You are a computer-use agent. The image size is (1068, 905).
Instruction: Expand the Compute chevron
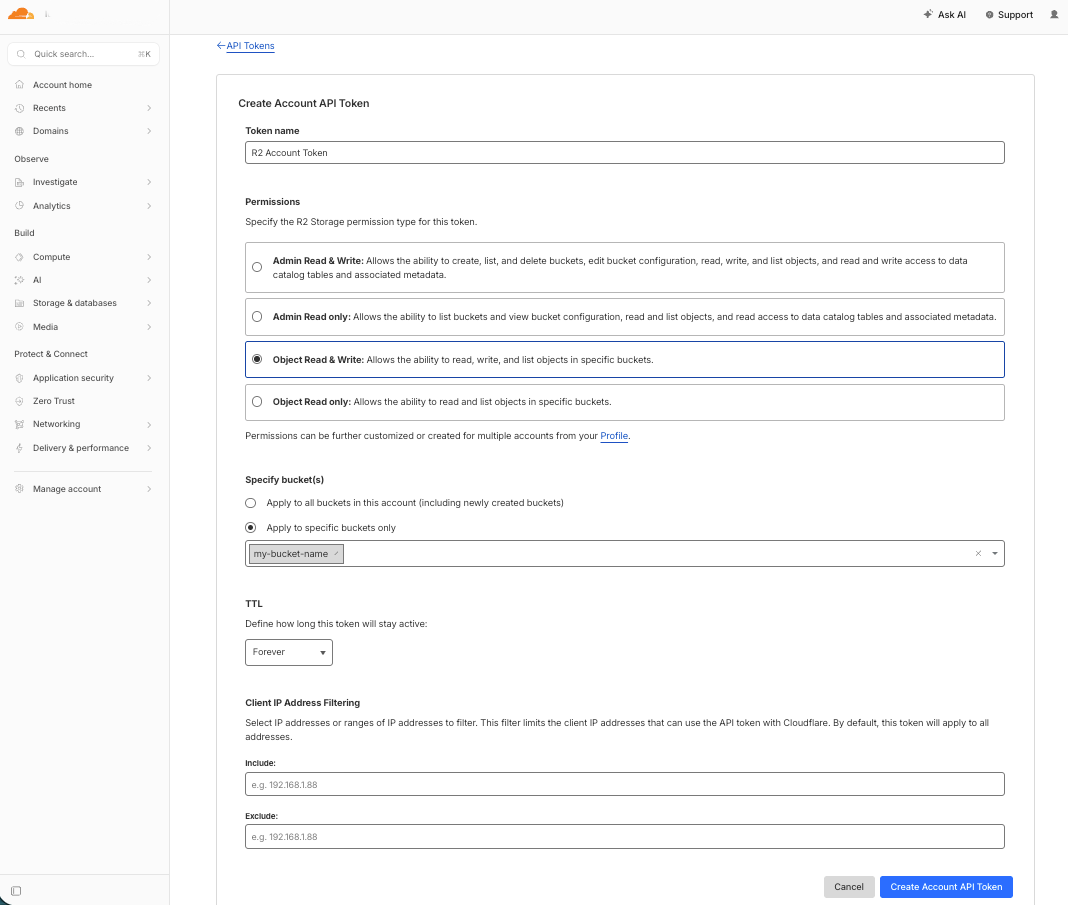148,257
